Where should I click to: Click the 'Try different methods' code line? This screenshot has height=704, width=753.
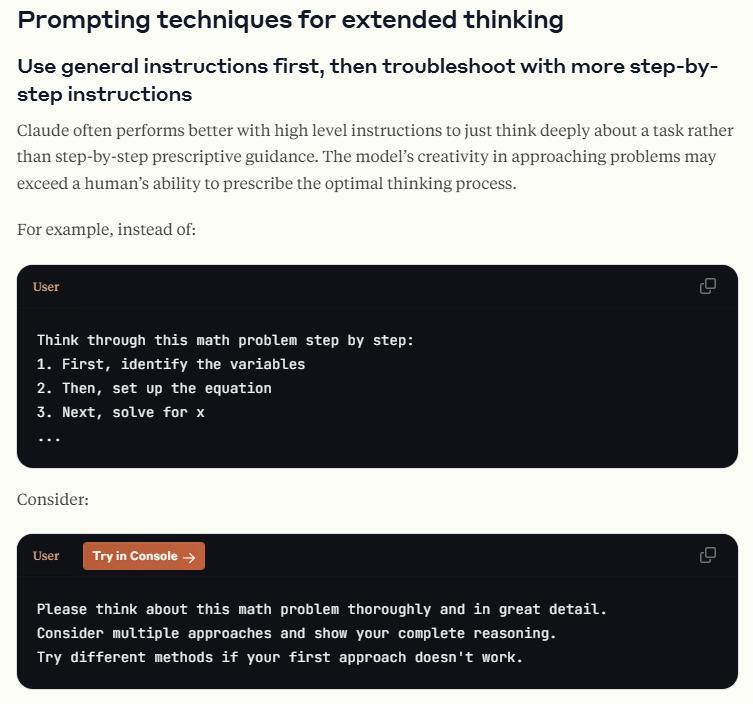pyautogui.click(x=279, y=657)
